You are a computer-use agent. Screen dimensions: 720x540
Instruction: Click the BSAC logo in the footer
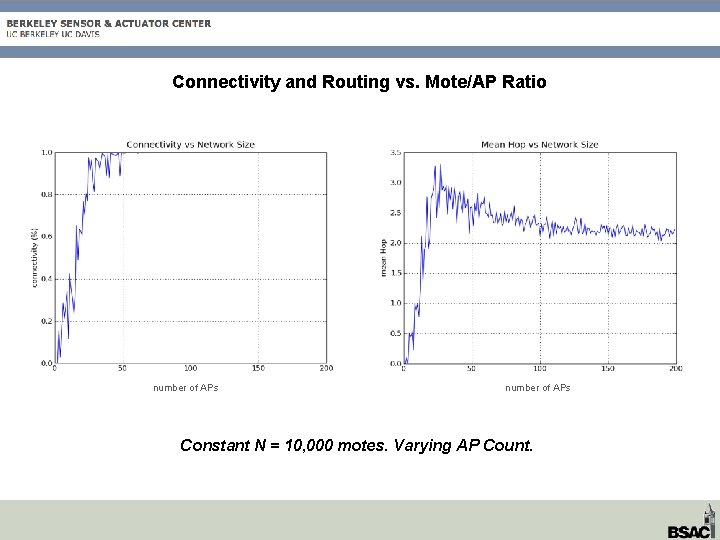(x=692, y=523)
